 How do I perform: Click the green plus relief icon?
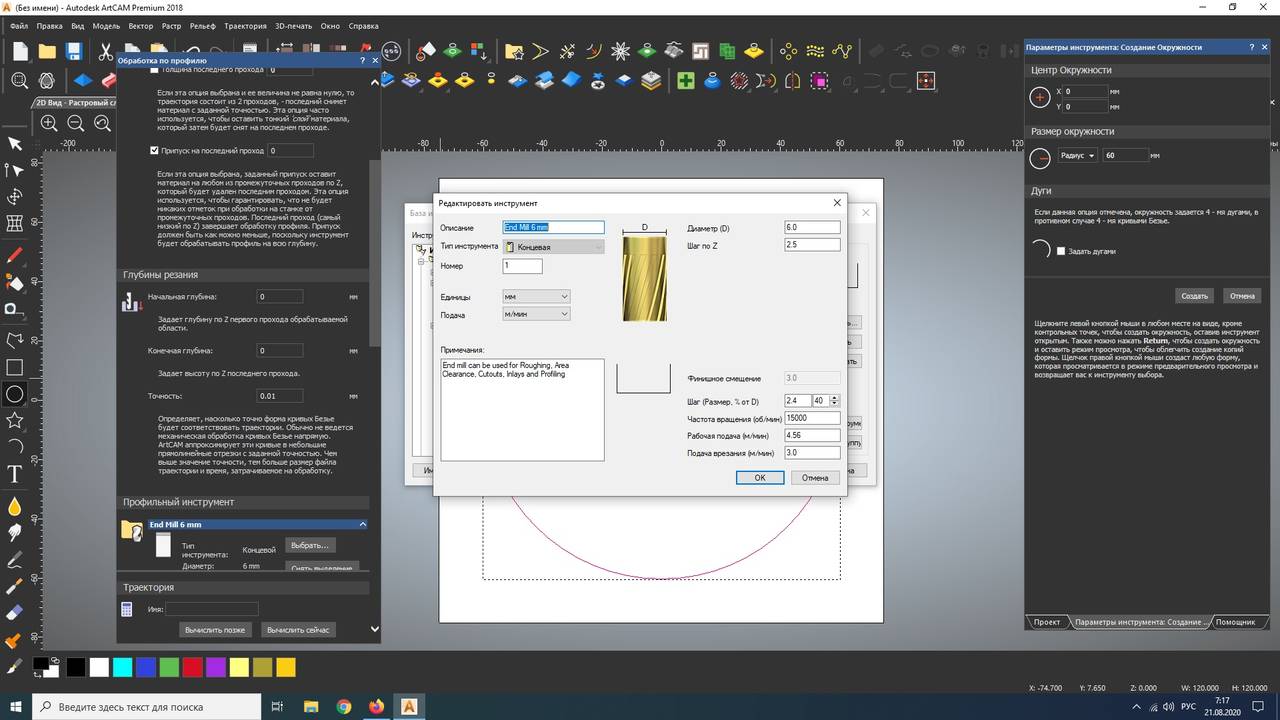[686, 81]
